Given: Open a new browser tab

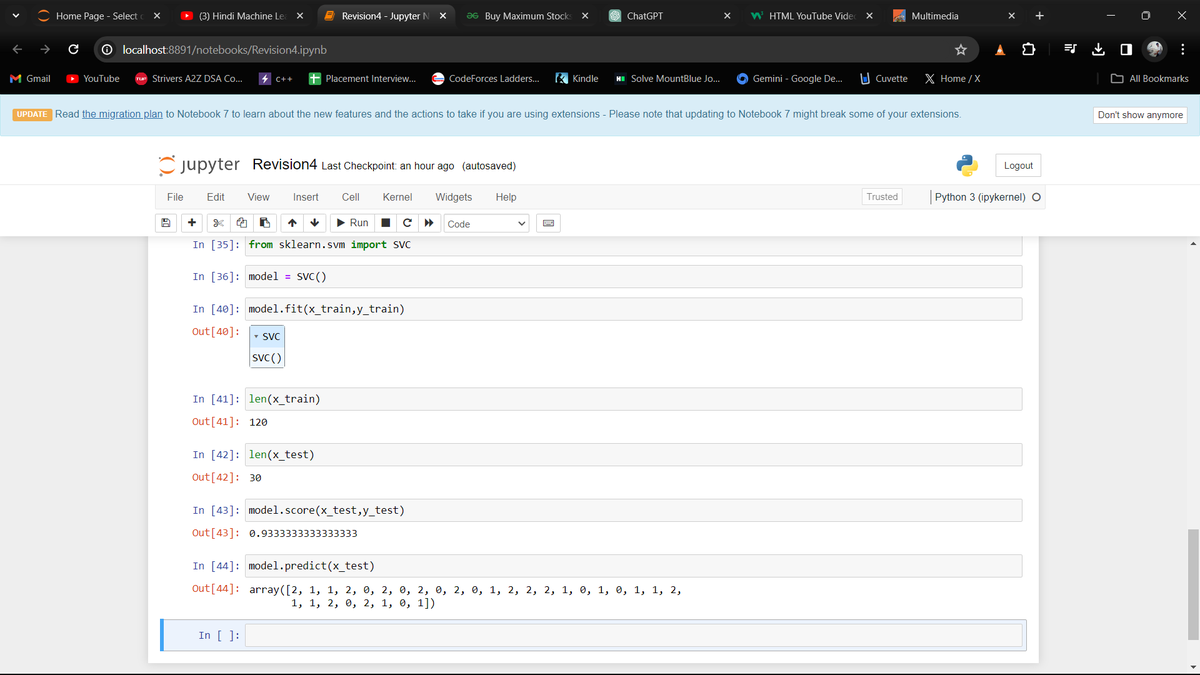Looking at the screenshot, I should tap(1040, 16).
